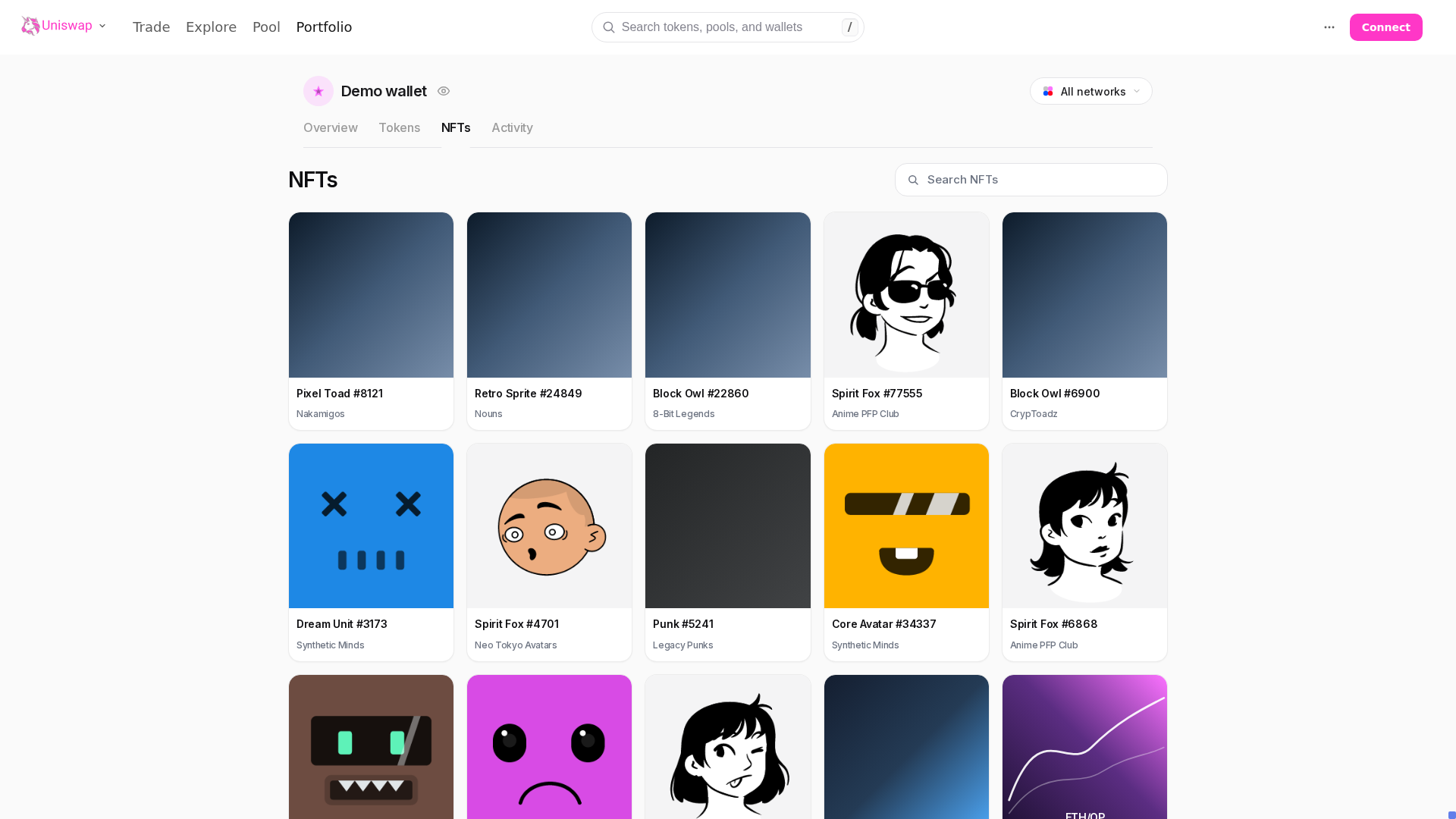This screenshot has height=819, width=1456.
Task: Click the 8-Bit Legends collection label
Action: coord(684,414)
